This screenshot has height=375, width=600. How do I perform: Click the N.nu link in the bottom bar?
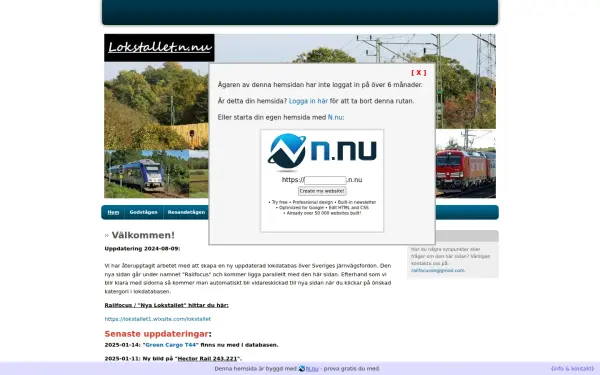pyautogui.click(x=312, y=368)
